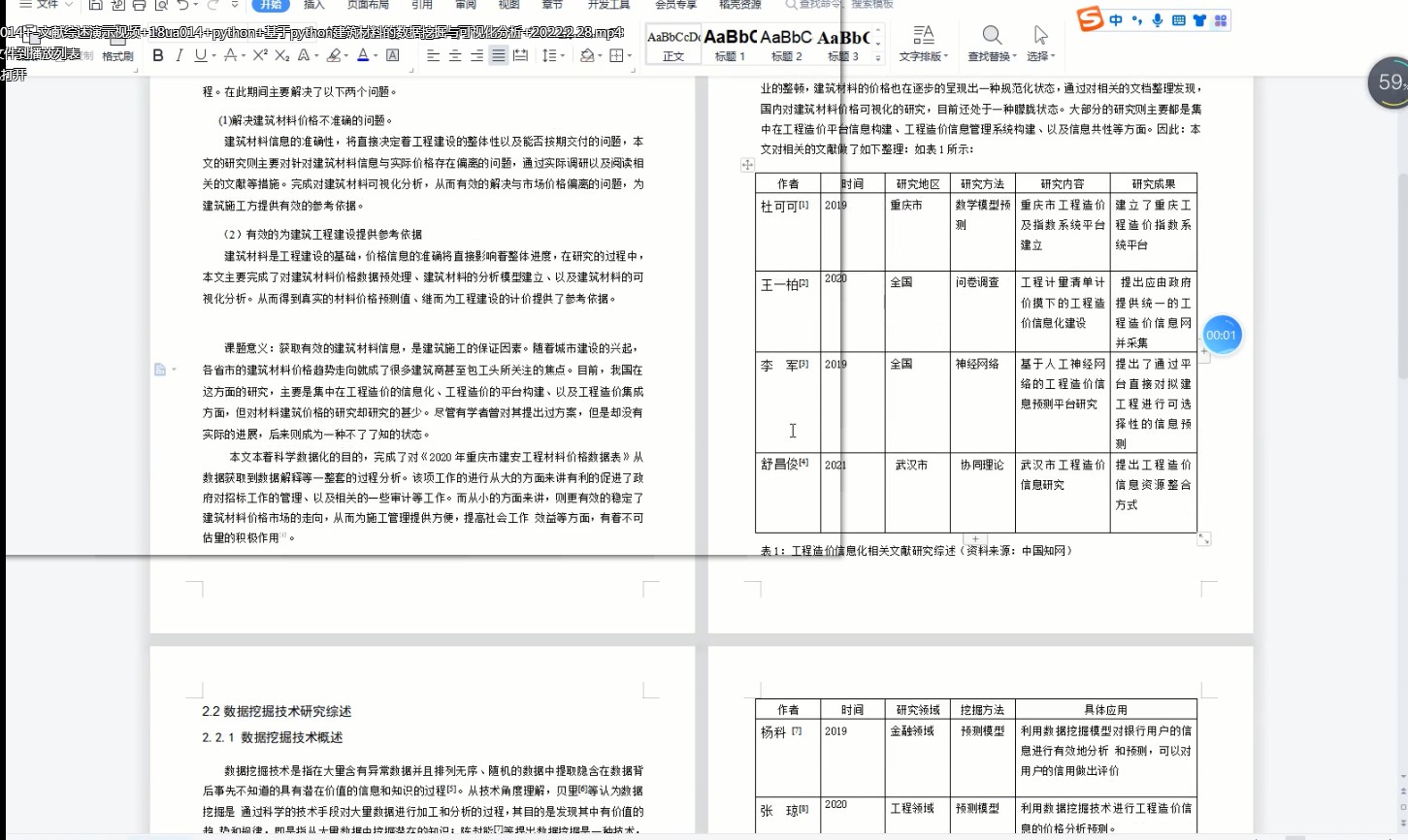
Task: Justify paragraph text
Action: (498, 55)
